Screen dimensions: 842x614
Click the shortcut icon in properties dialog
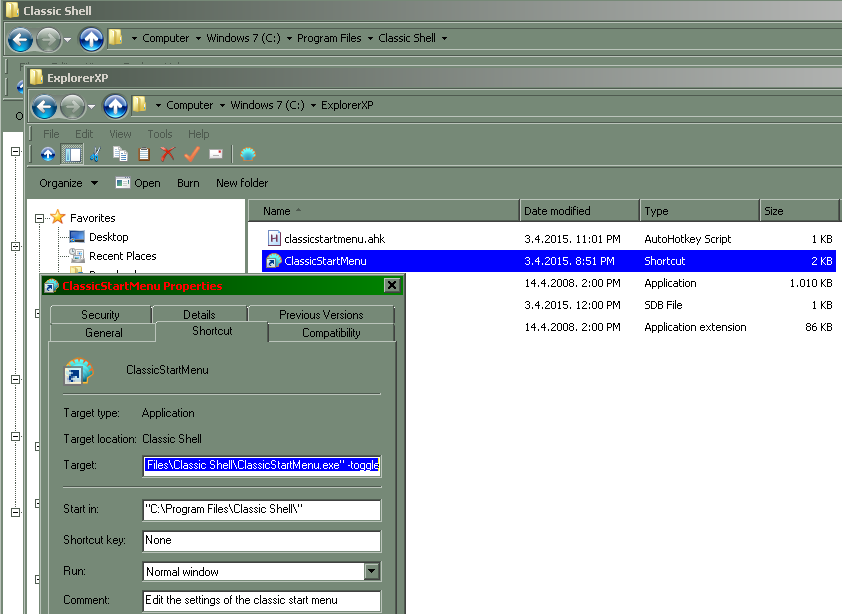(79, 372)
